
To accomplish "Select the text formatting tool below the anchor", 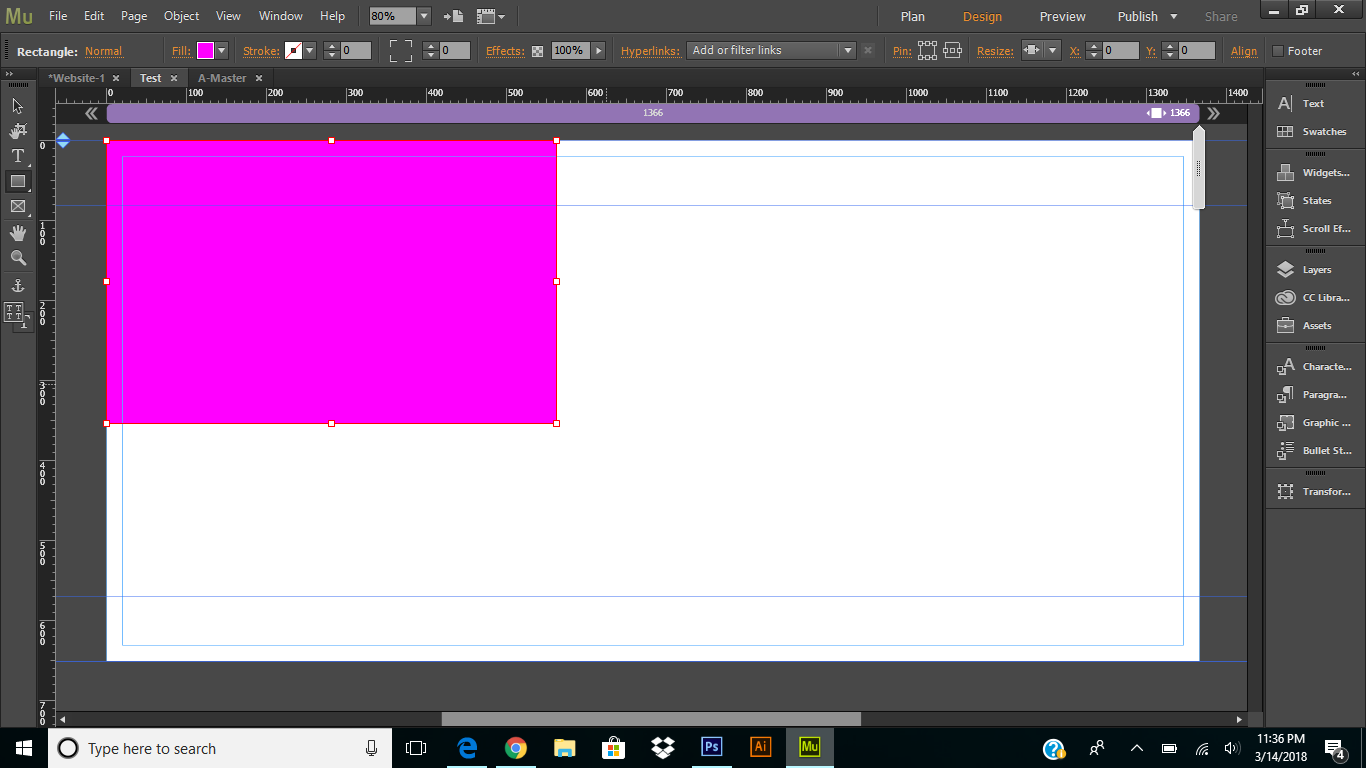I will [x=14, y=312].
